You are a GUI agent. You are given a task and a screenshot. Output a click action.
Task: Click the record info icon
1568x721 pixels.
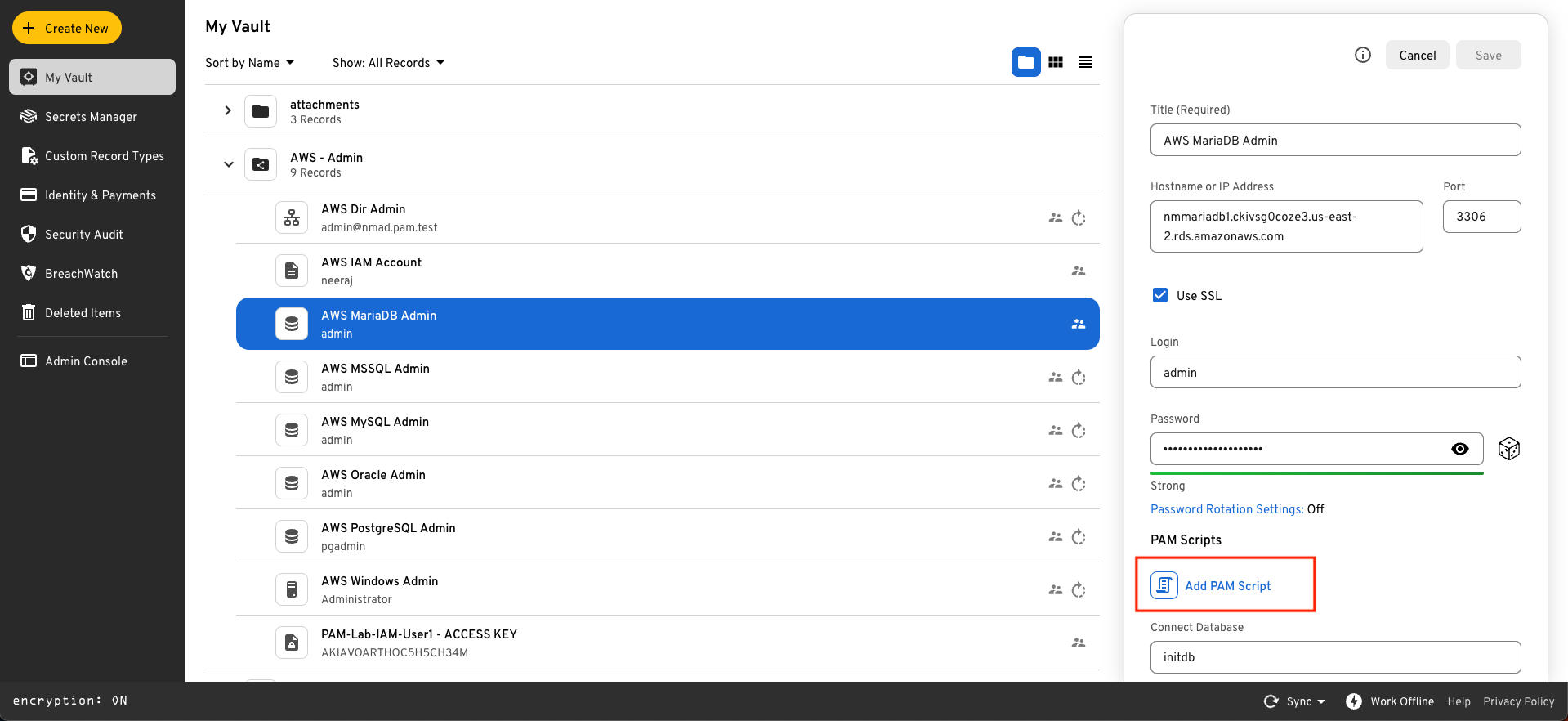point(1362,55)
